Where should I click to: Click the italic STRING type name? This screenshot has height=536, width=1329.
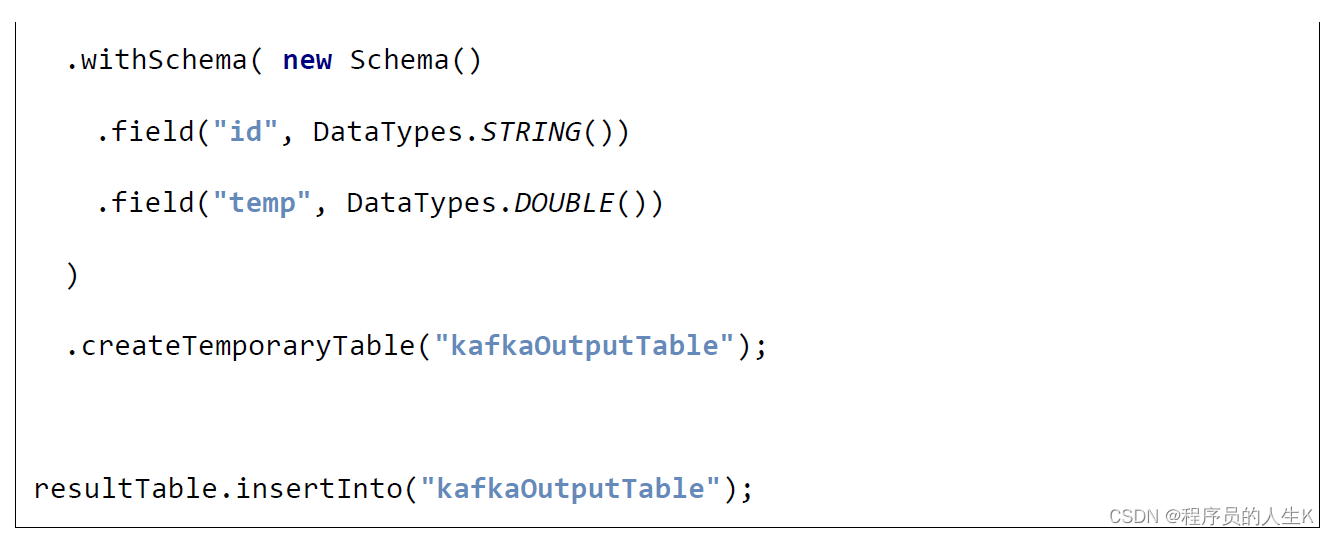point(530,132)
